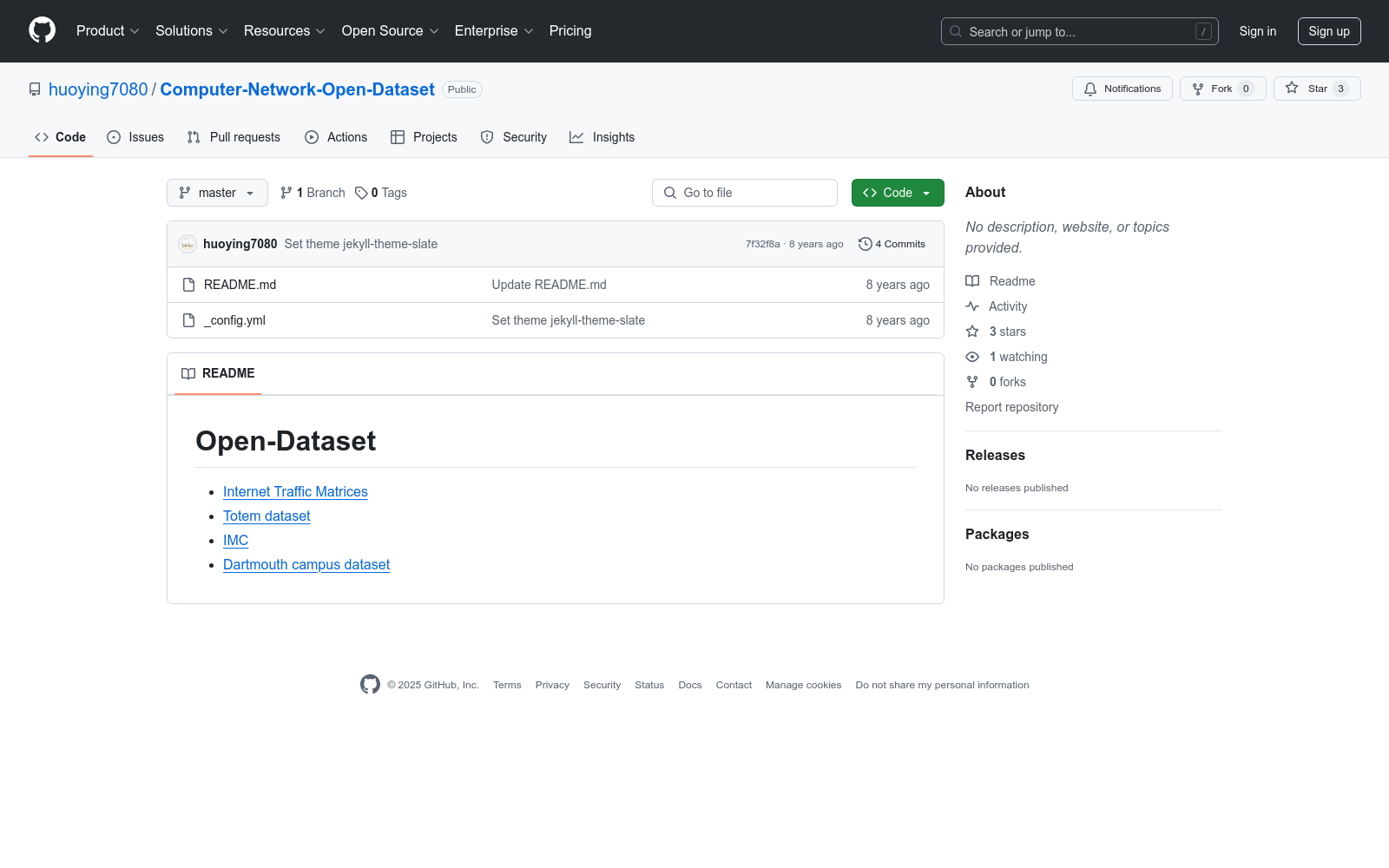Open the Product dropdown menu
1389x868 pixels.
click(108, 31)
